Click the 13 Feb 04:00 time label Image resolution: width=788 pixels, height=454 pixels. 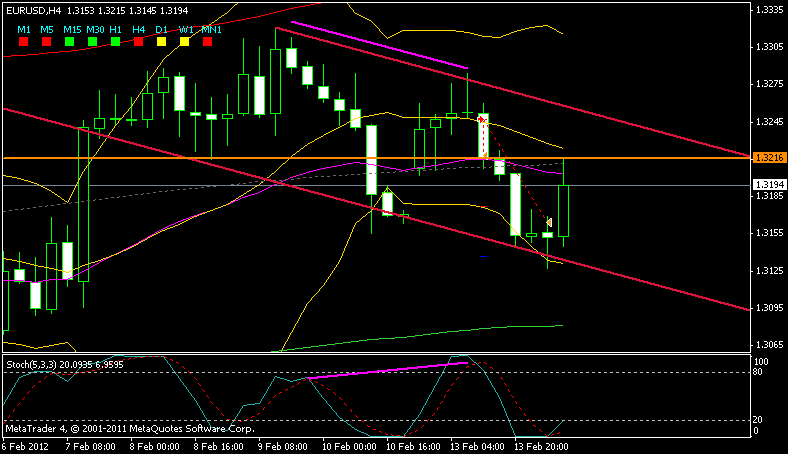coord(477,446)
